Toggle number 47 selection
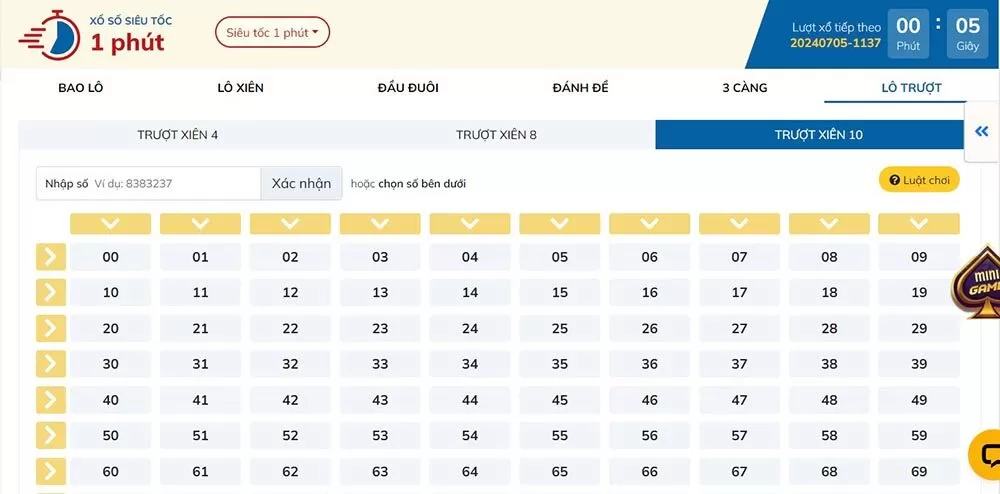Screen dimensions: 1000x494 (739, 400)
